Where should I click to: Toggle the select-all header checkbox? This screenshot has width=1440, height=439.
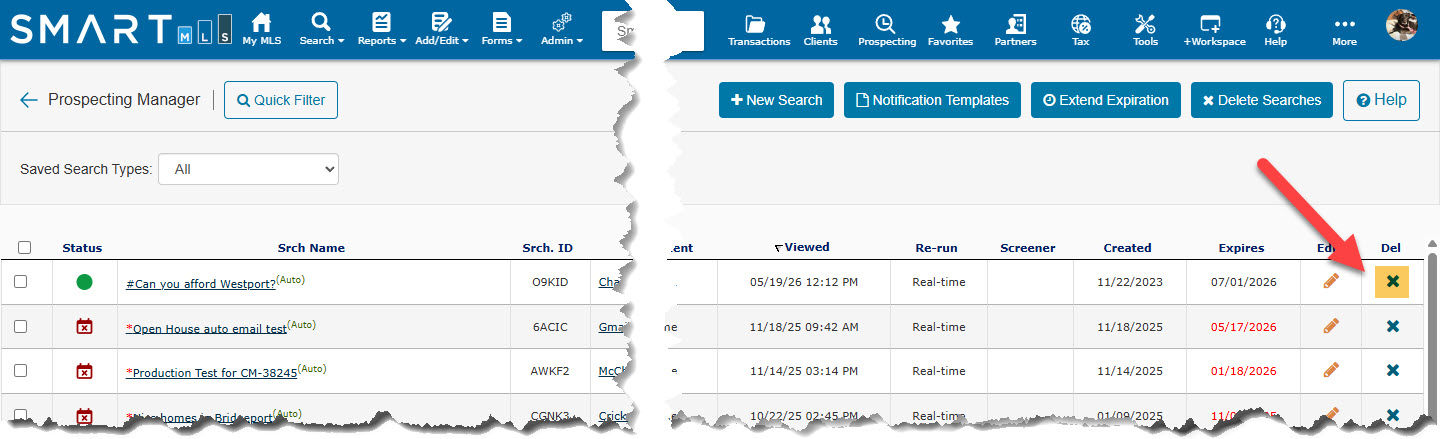coord(25,248)
